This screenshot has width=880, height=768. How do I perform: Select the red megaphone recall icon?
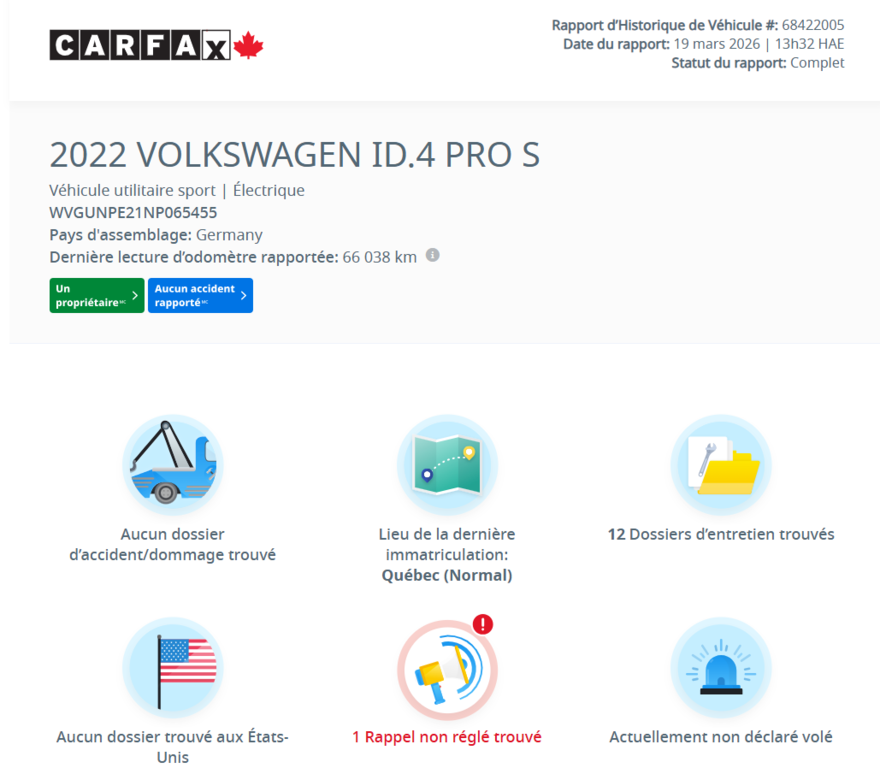(x=447, y=668)
